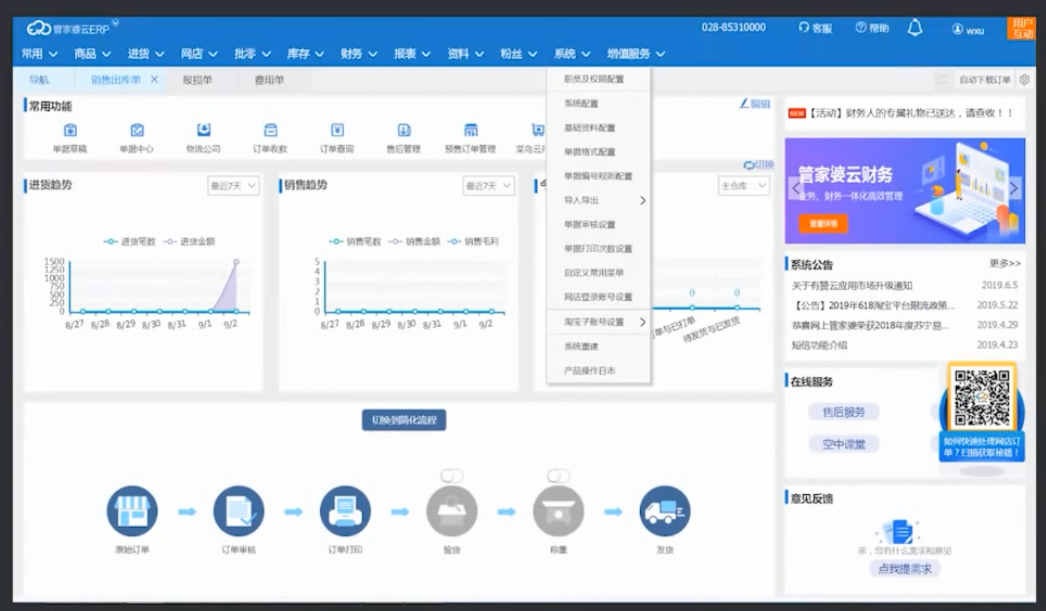Viewport: 1046px width, 611px height.
Task: Click the 发货 truck workflow icon
Action: (x=664, y=511)
